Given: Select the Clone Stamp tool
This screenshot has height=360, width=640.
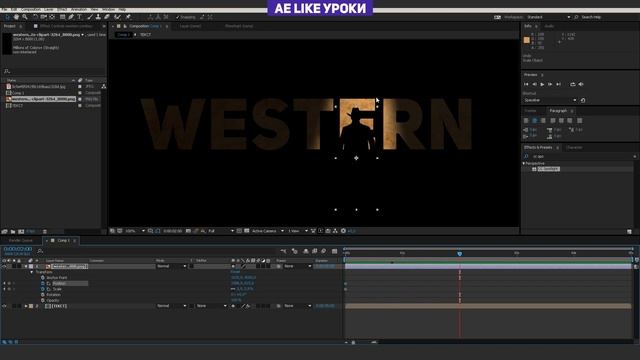Looking at the screenshot, I should click(x=98, y=17).
